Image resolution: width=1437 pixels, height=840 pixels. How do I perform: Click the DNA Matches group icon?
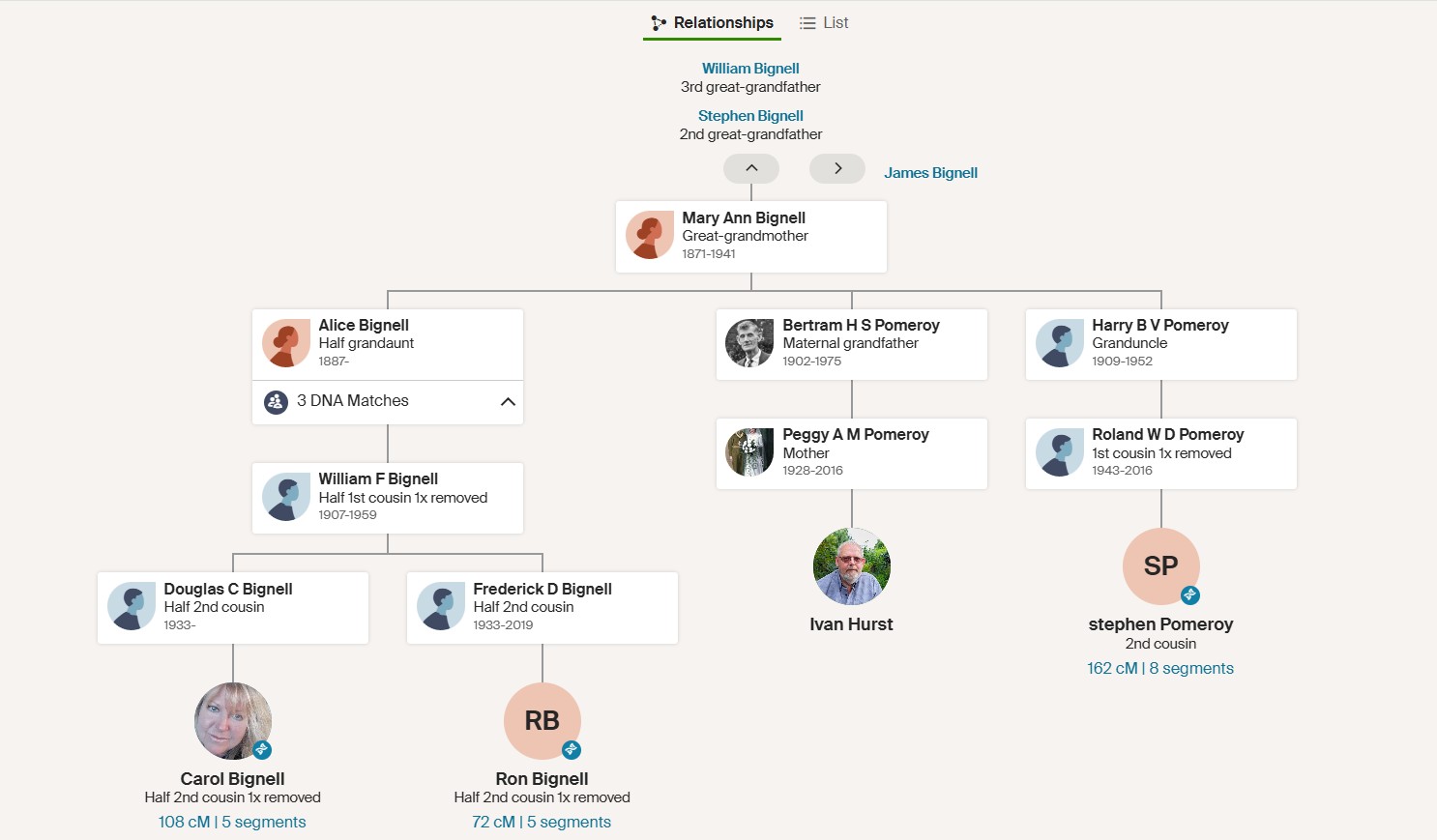click(276, 401)
